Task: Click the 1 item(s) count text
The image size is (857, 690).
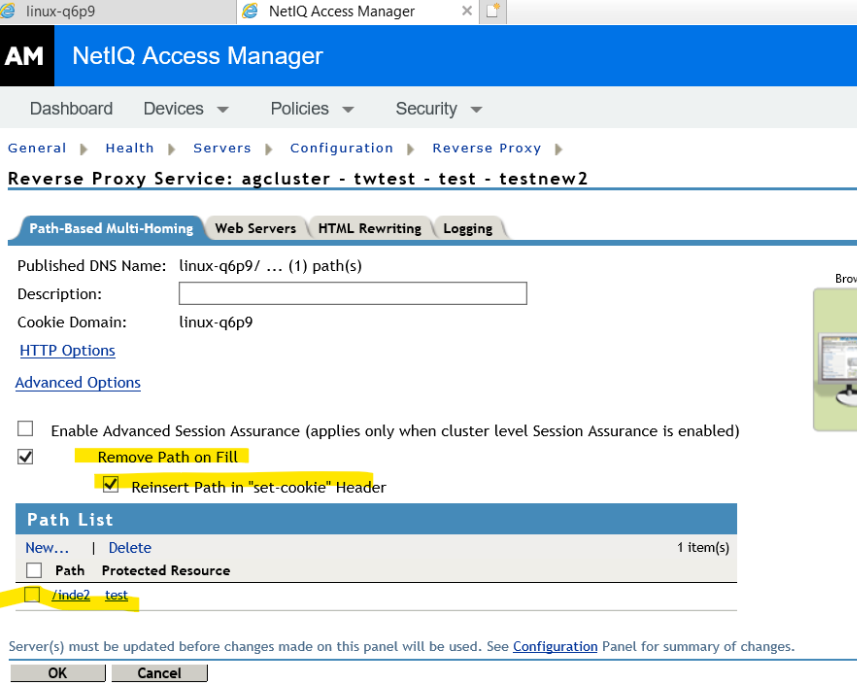Action: tap(703, 547)
